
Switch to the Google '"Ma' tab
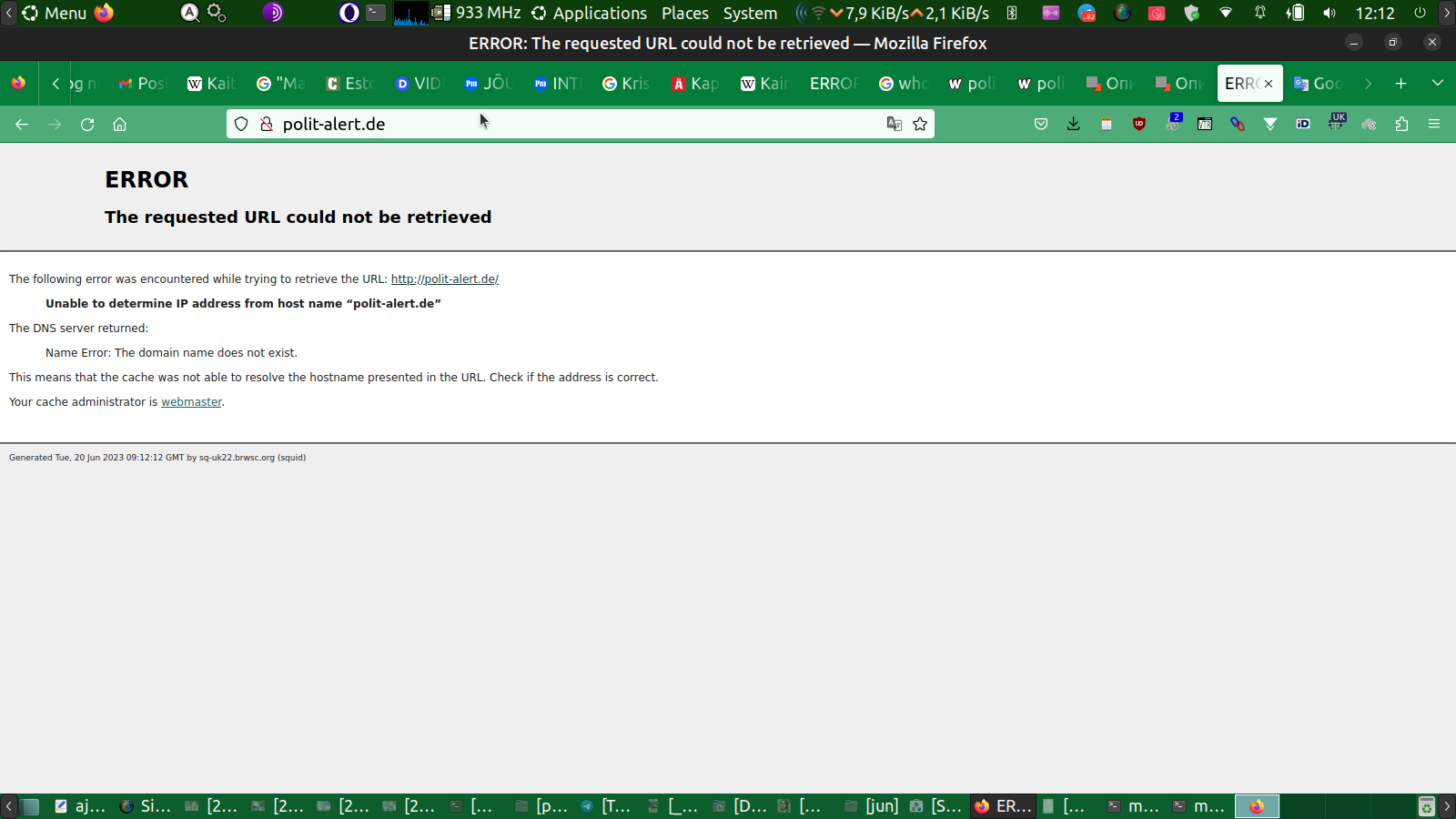tap(282, 84)
